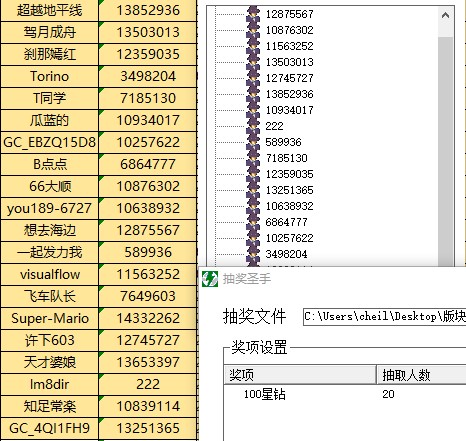Click the person icon beside 12875567

click(x=253, y=14)
